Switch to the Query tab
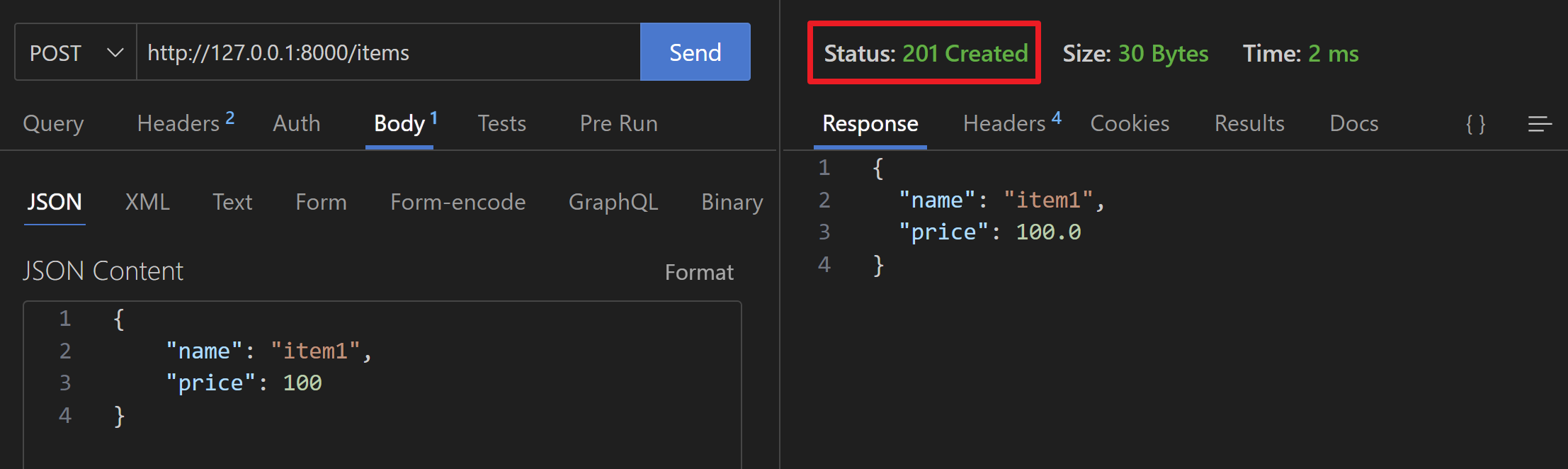 pos(53,123)
